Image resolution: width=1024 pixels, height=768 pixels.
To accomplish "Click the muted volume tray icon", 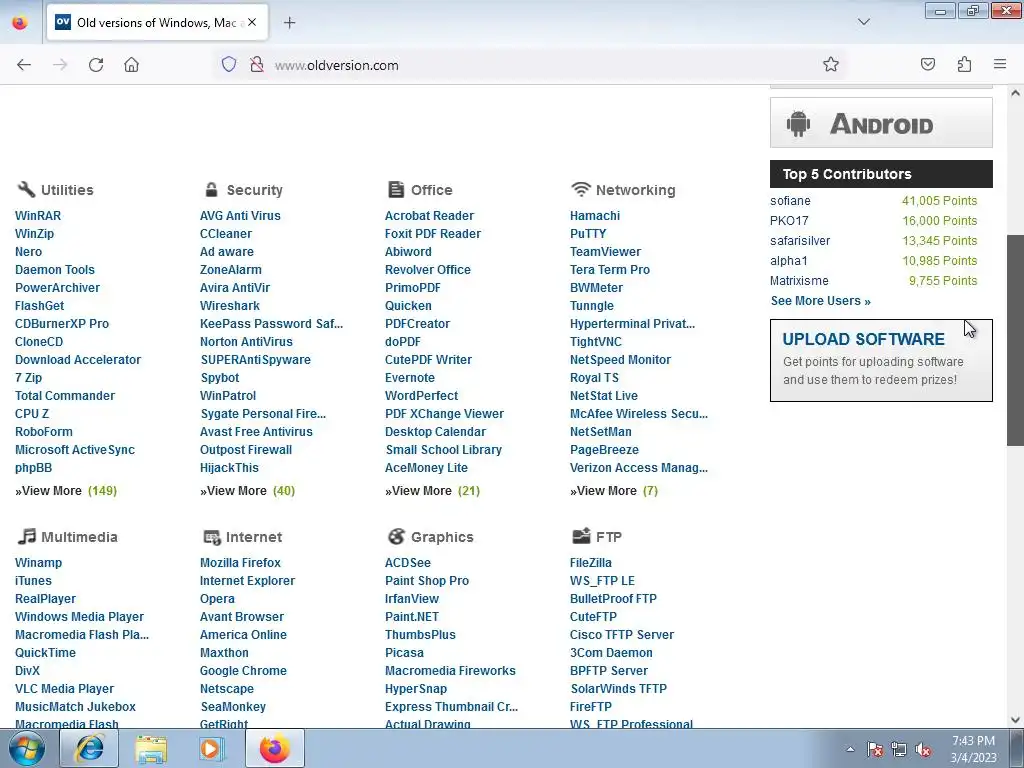I will [x=923, y=750].
